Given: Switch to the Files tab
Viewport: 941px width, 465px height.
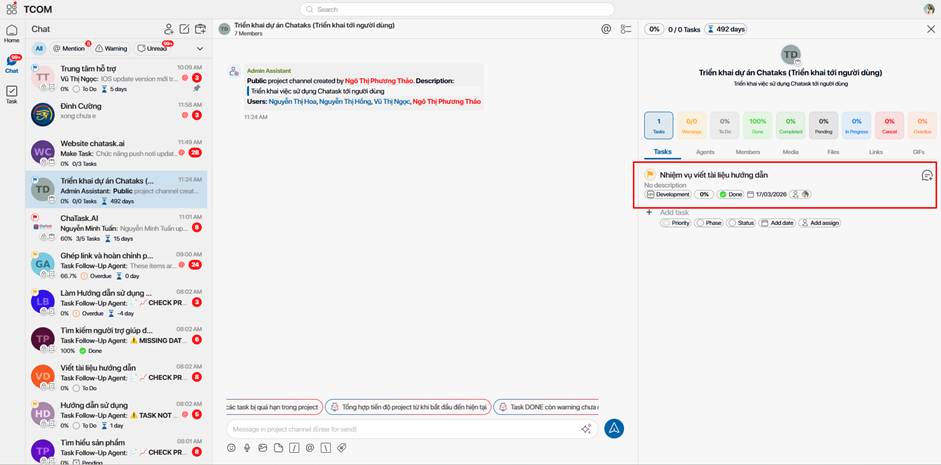Looking at the screenshot, I should [834, 152].
